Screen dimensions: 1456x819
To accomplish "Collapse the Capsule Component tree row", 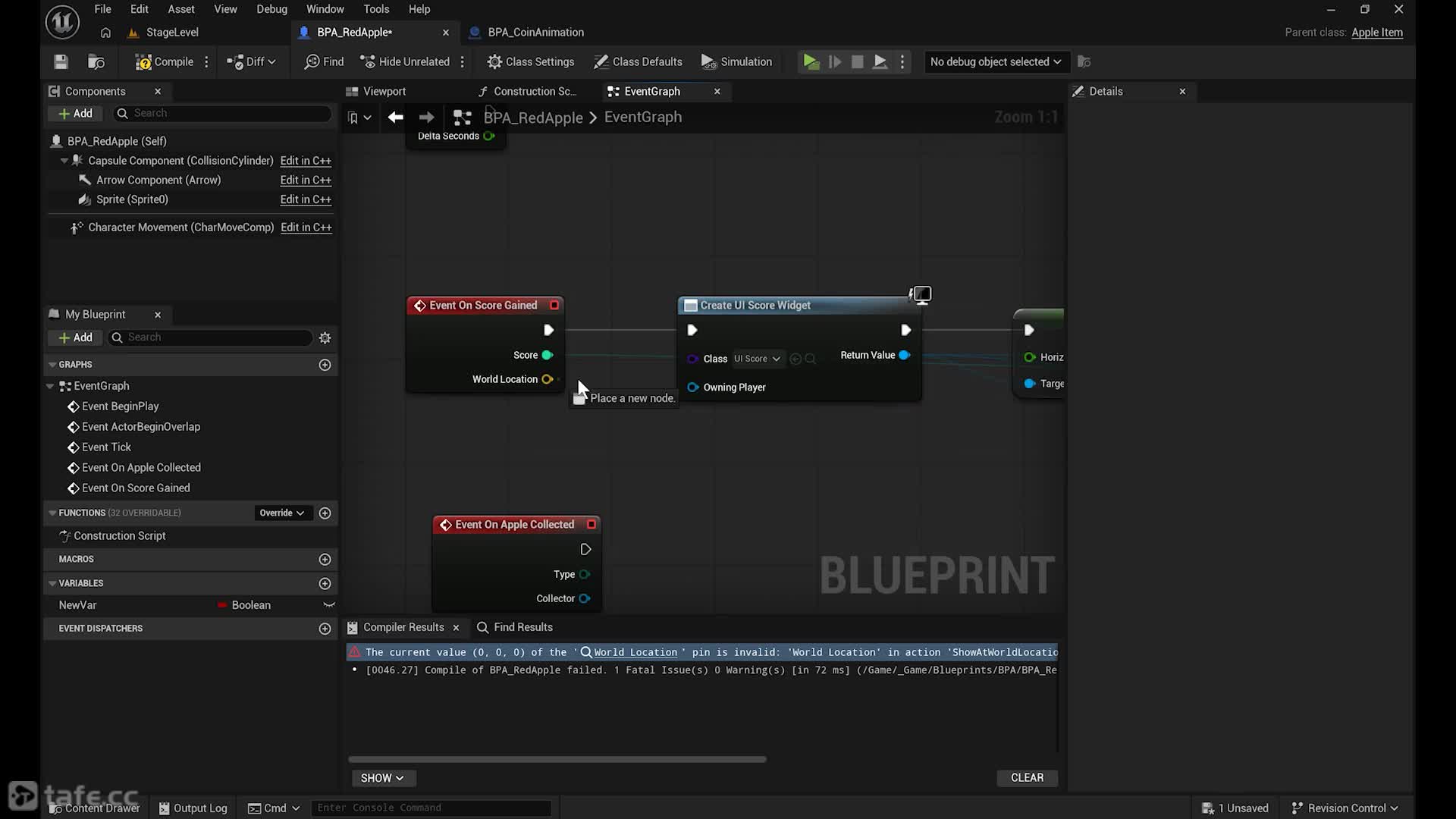I will click(x=64, y=161).
